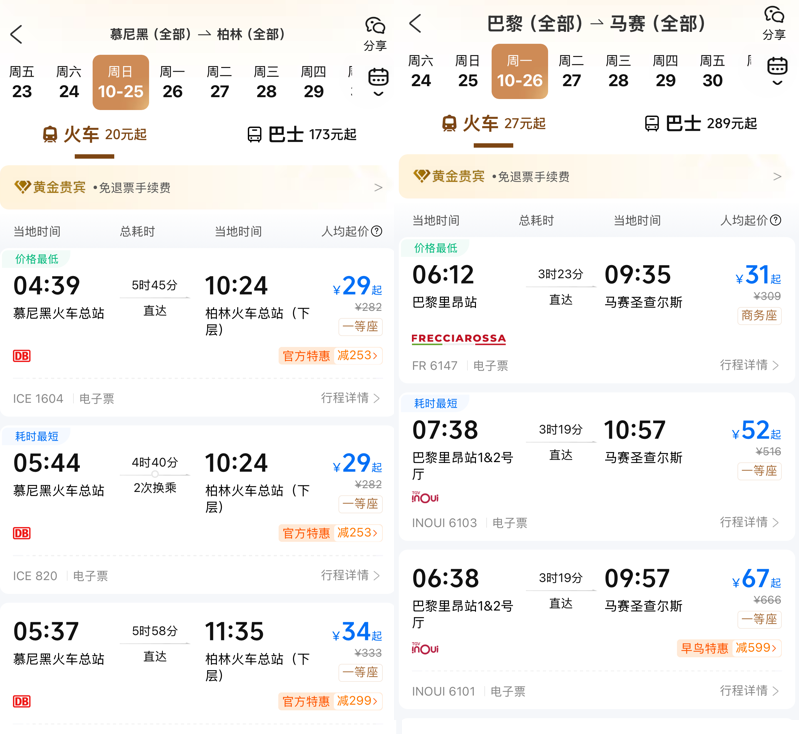Switch to 火车 20元起 tab

tap(95, 135)
